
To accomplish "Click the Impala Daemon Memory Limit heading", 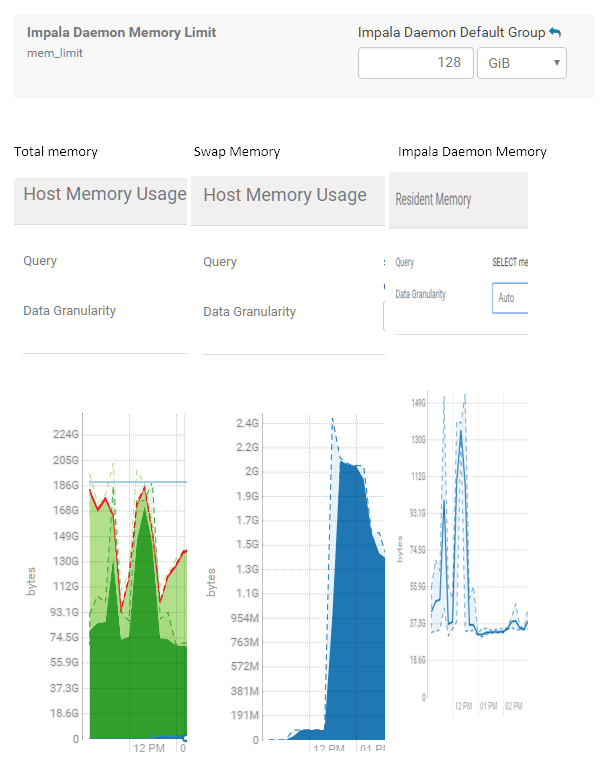I will [121, 32].
